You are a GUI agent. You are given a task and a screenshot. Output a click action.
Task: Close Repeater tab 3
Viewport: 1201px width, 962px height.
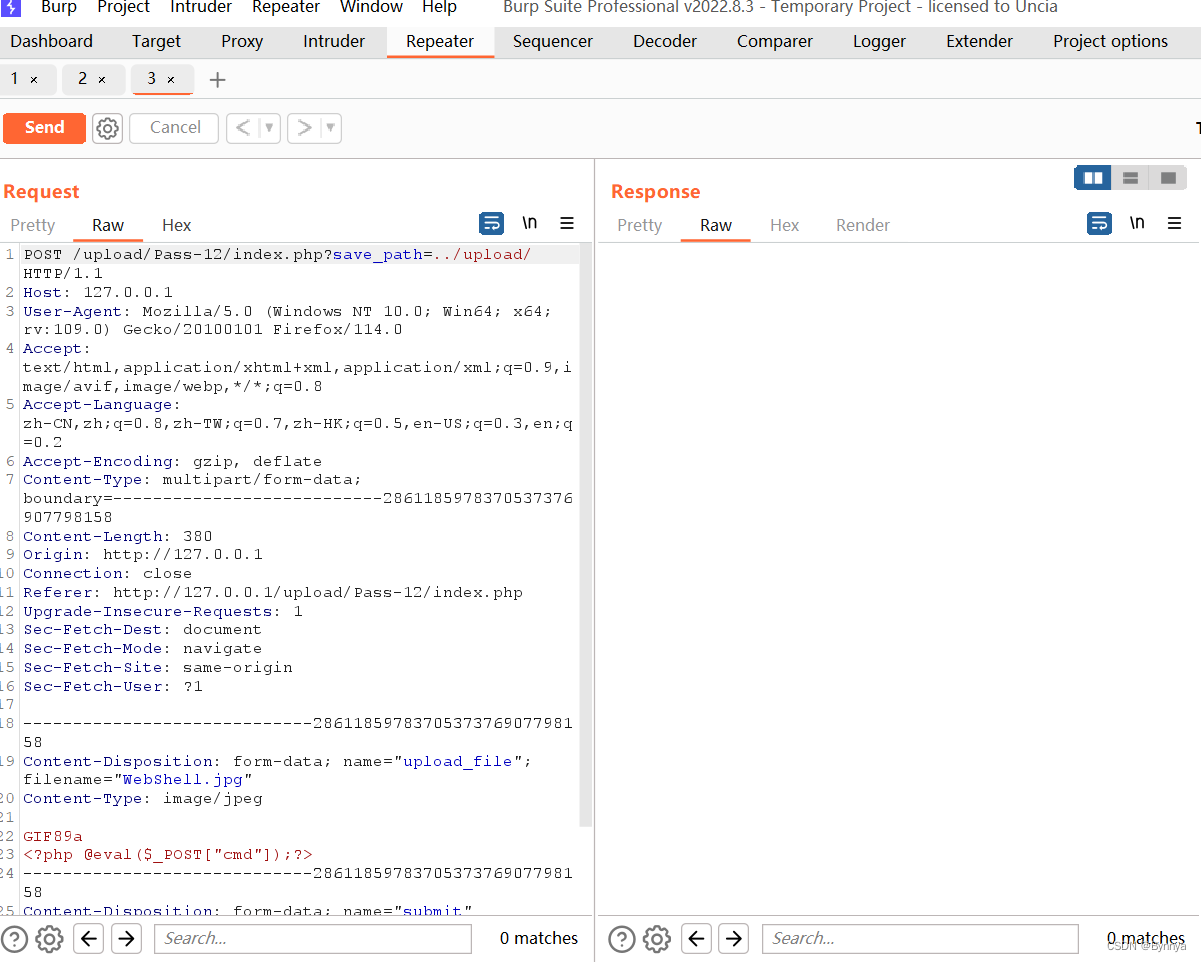[x=171, y=79]
